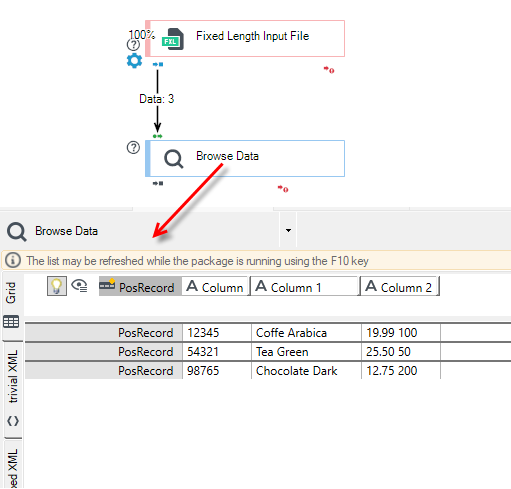Click blue output port of Fixed Length Input File
Screen dimensions: 511x489
(158, 64)
